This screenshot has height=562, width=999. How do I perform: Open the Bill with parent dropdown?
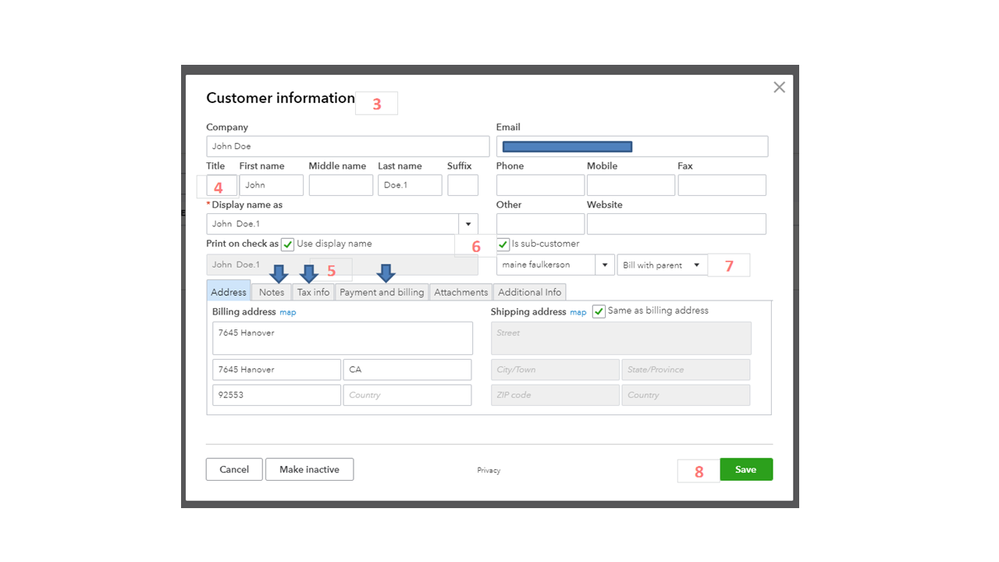[662, 265]
